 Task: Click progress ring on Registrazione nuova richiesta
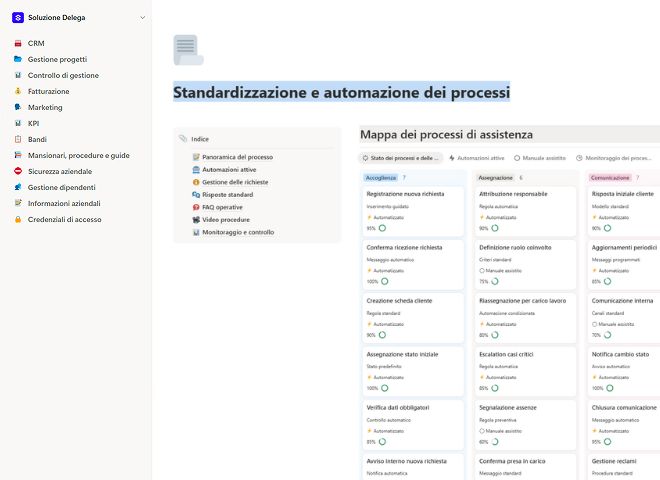click(382, 228)
